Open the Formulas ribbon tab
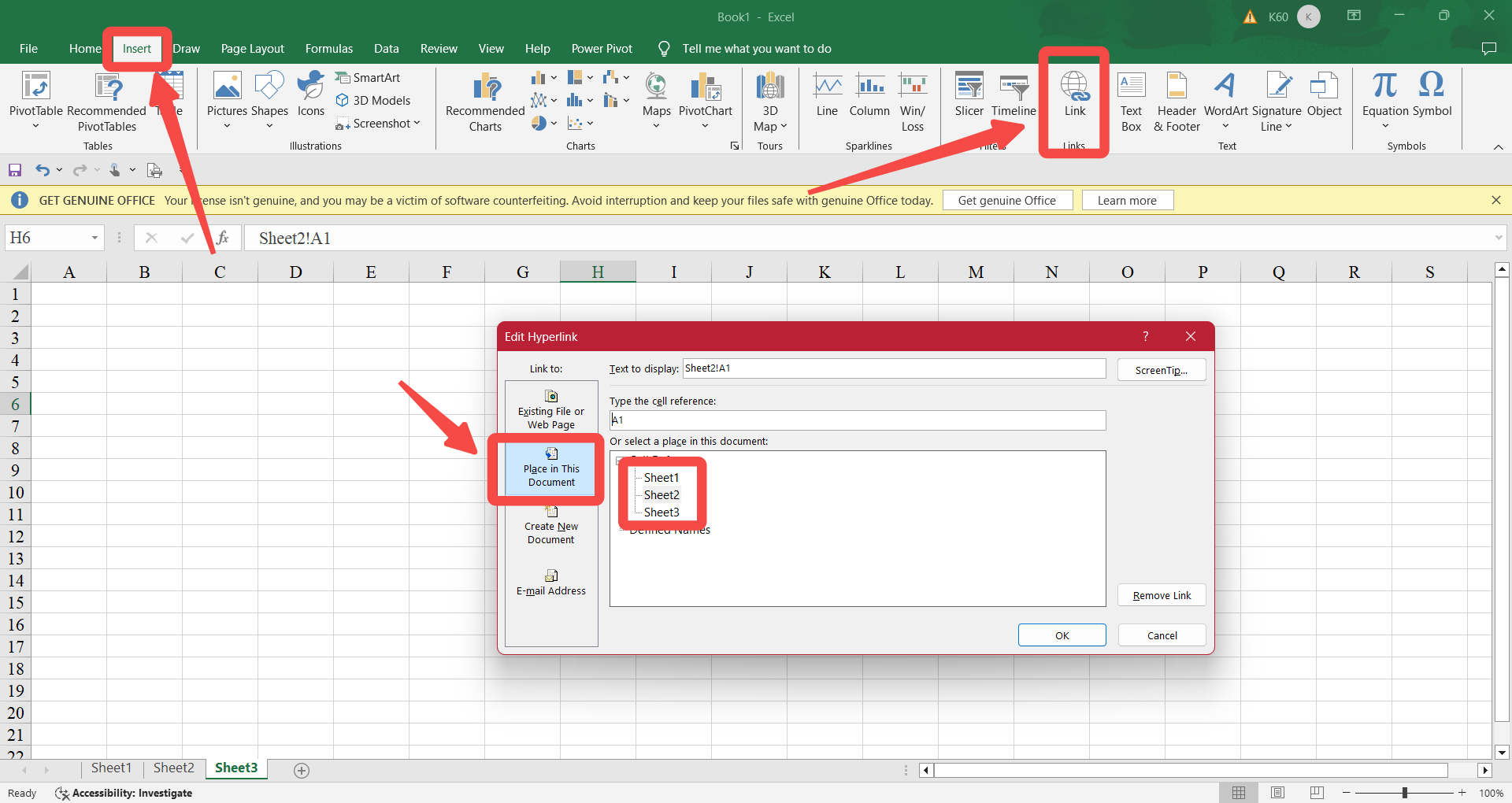The height and width of the screenshot is (803, 1512). 328,49
